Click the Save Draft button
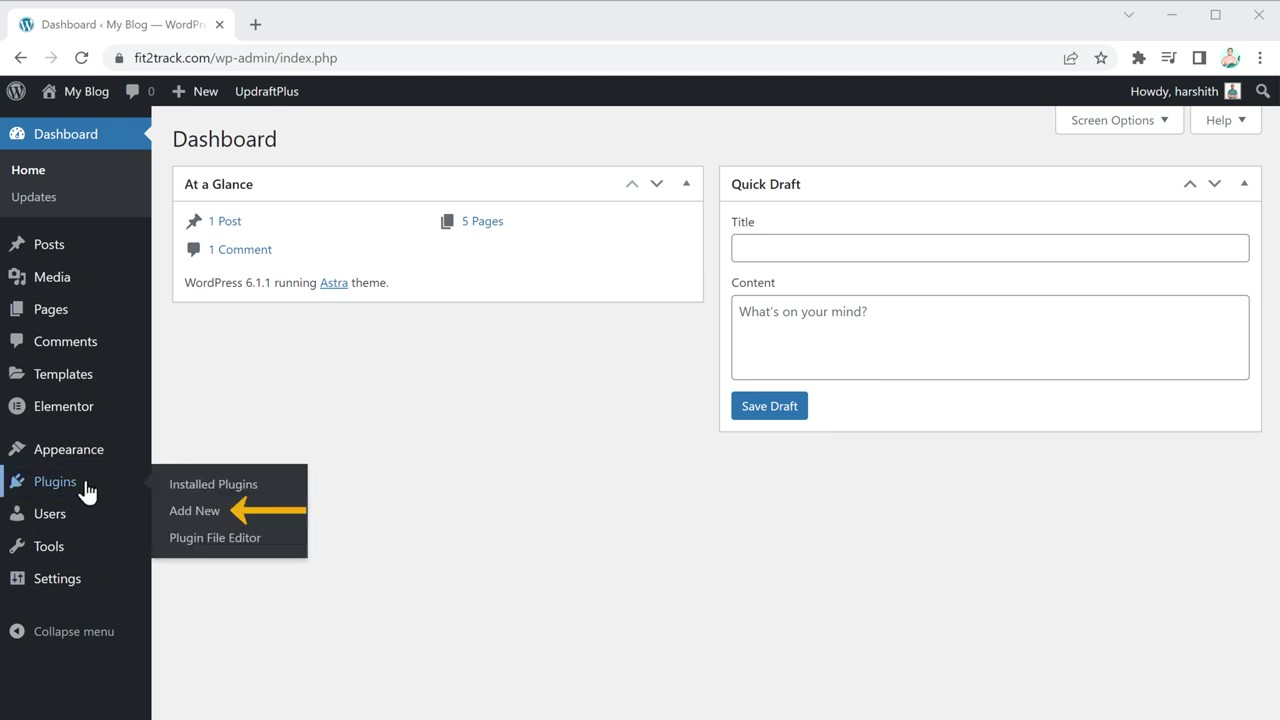Image resolution: width=1280 pixels, height=720 pixels. coord(769,406)
